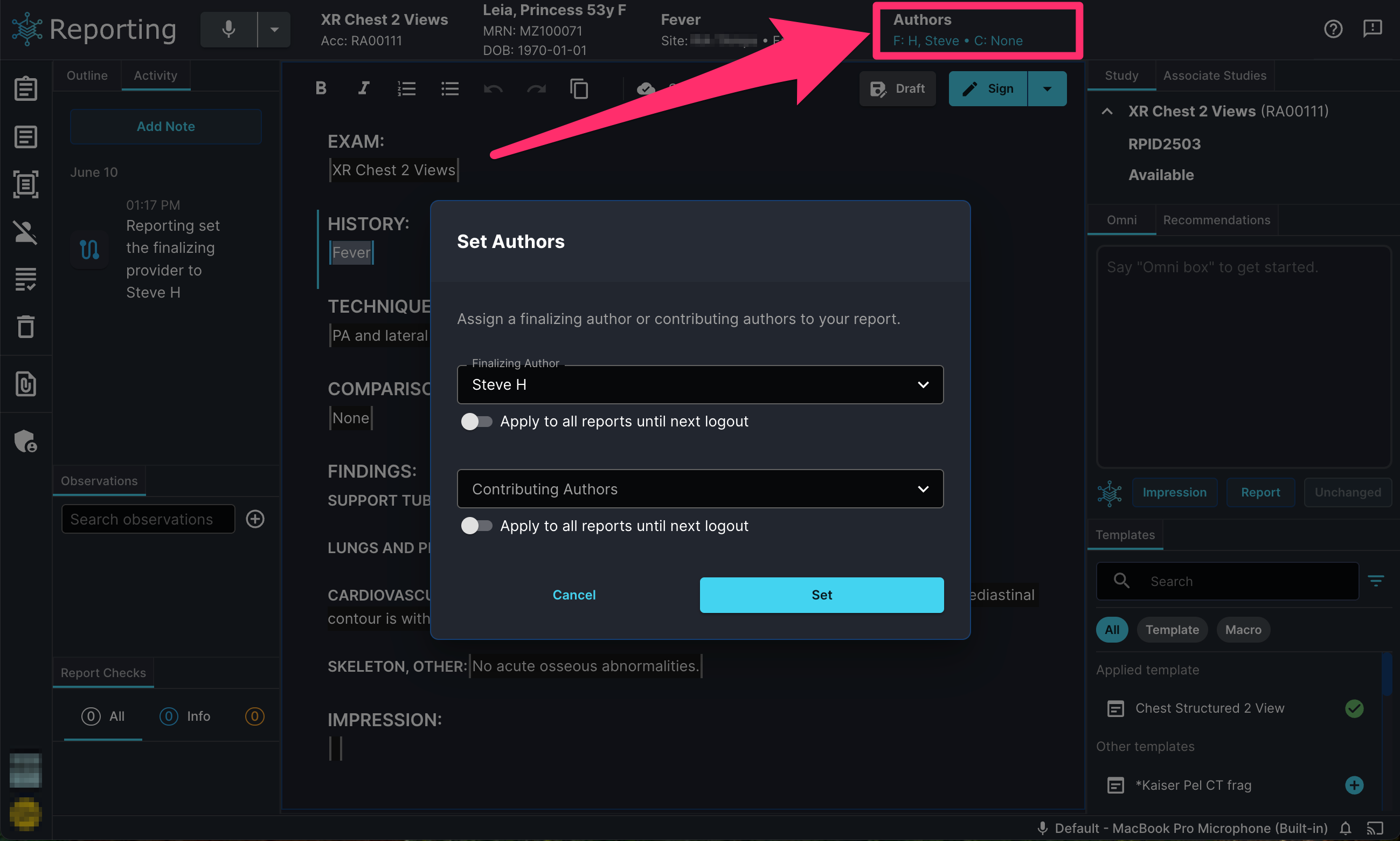Click the templates Search field

[1228, 582]
